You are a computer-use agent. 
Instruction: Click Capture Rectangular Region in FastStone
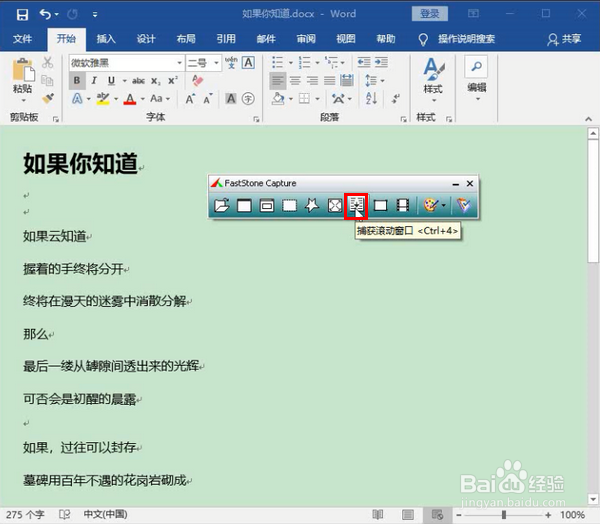[x=290, y=206]
